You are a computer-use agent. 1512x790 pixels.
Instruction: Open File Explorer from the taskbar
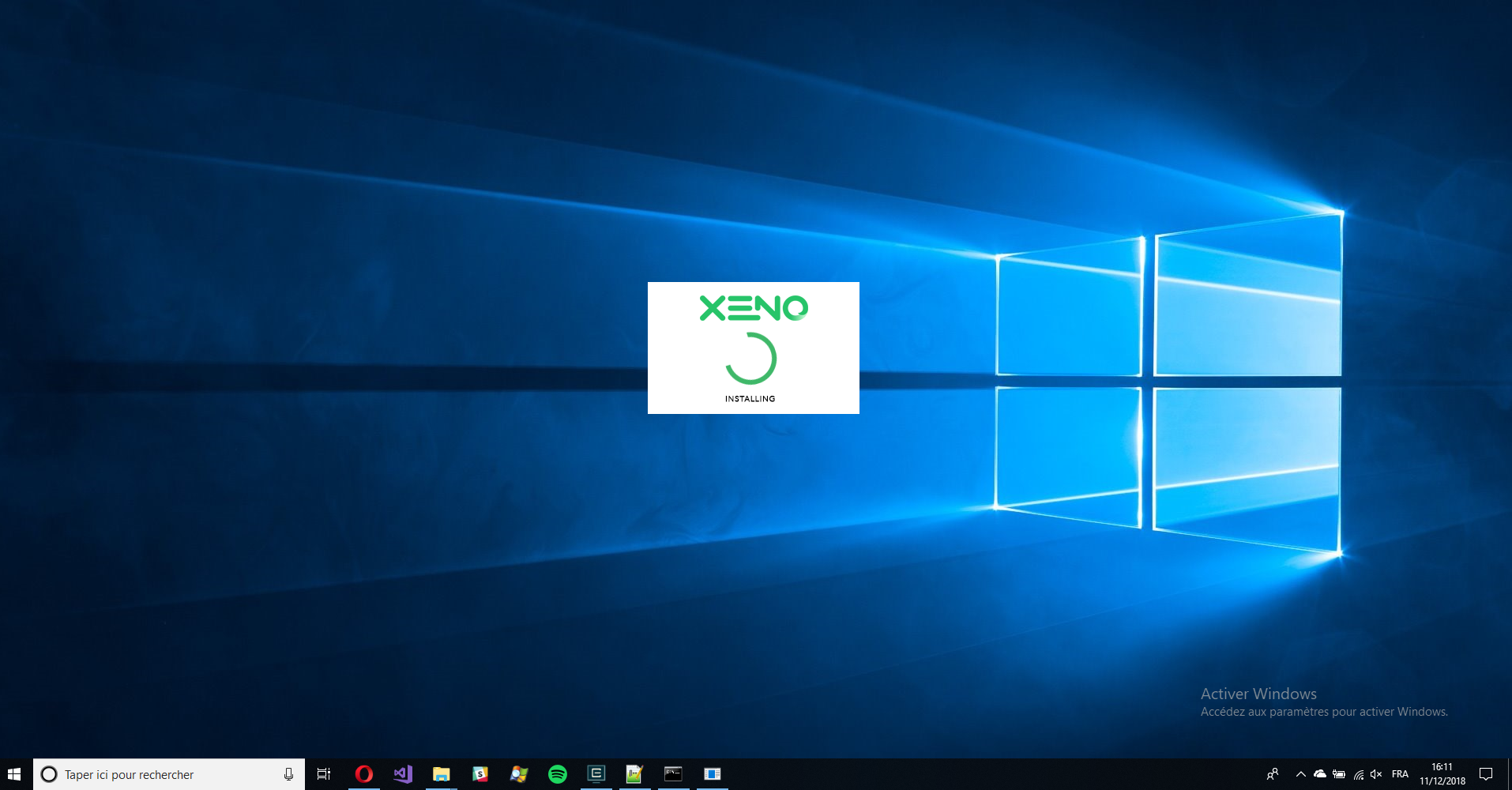click(442, 774)
